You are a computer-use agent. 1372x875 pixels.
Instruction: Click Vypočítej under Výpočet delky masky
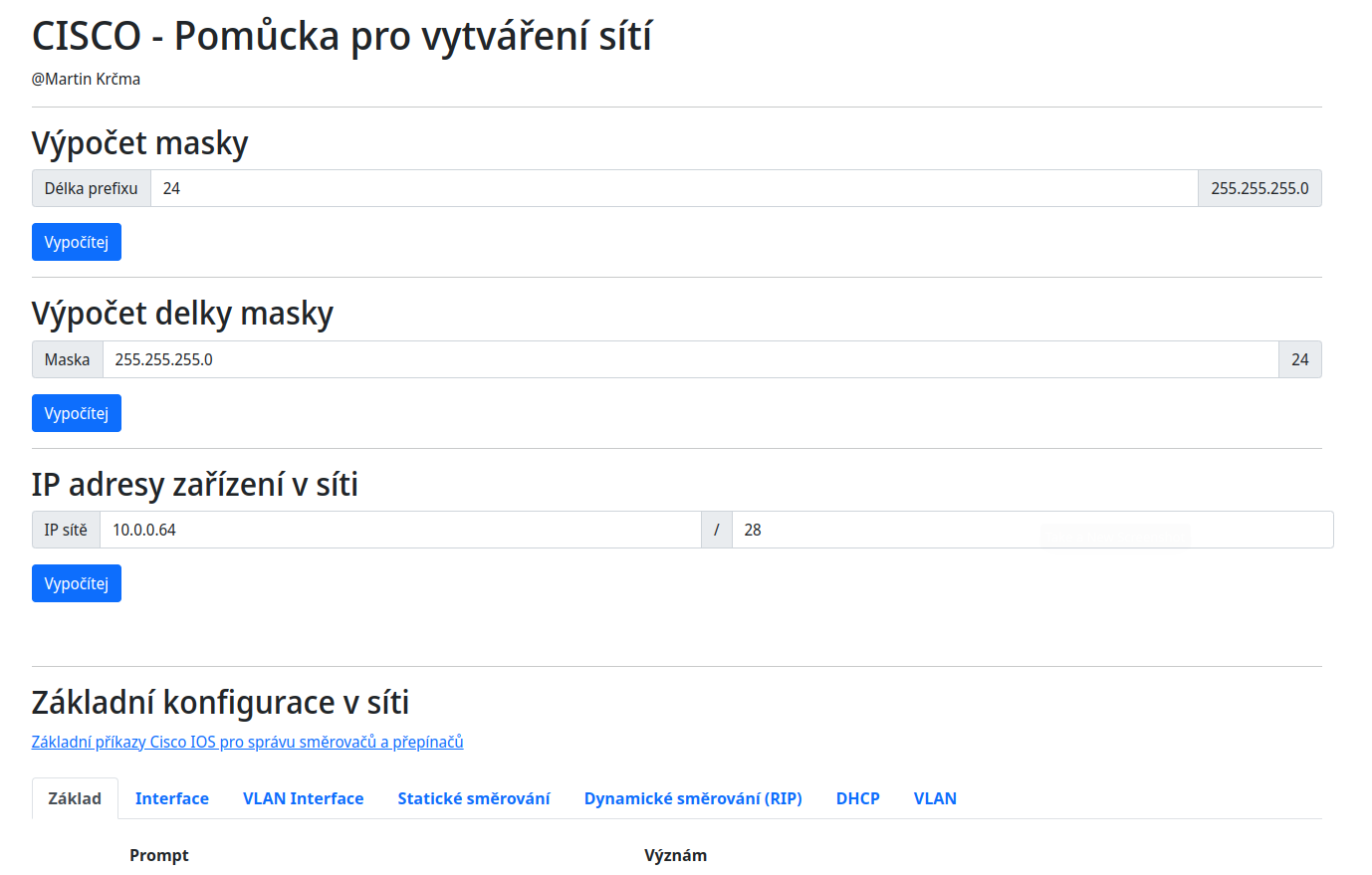tap(77, 413)
